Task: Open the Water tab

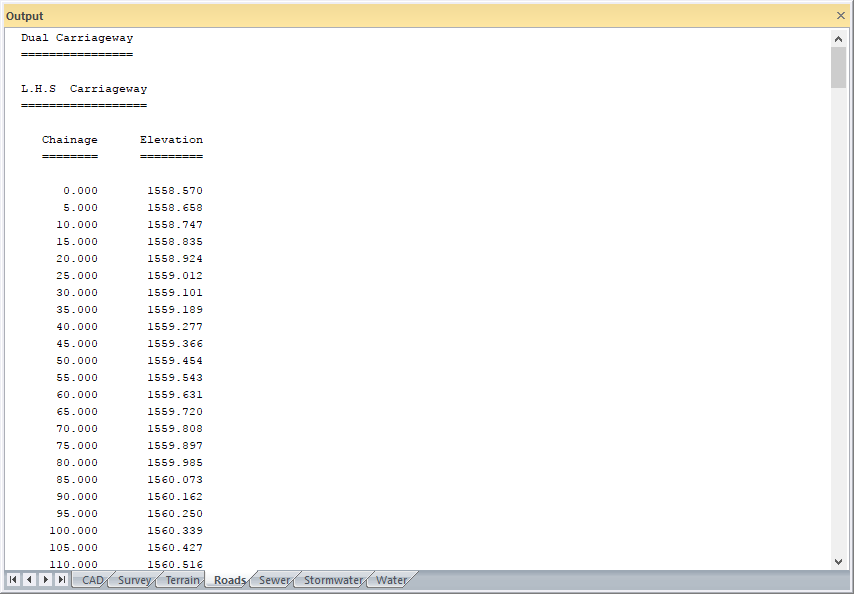Action: point(391,580)
